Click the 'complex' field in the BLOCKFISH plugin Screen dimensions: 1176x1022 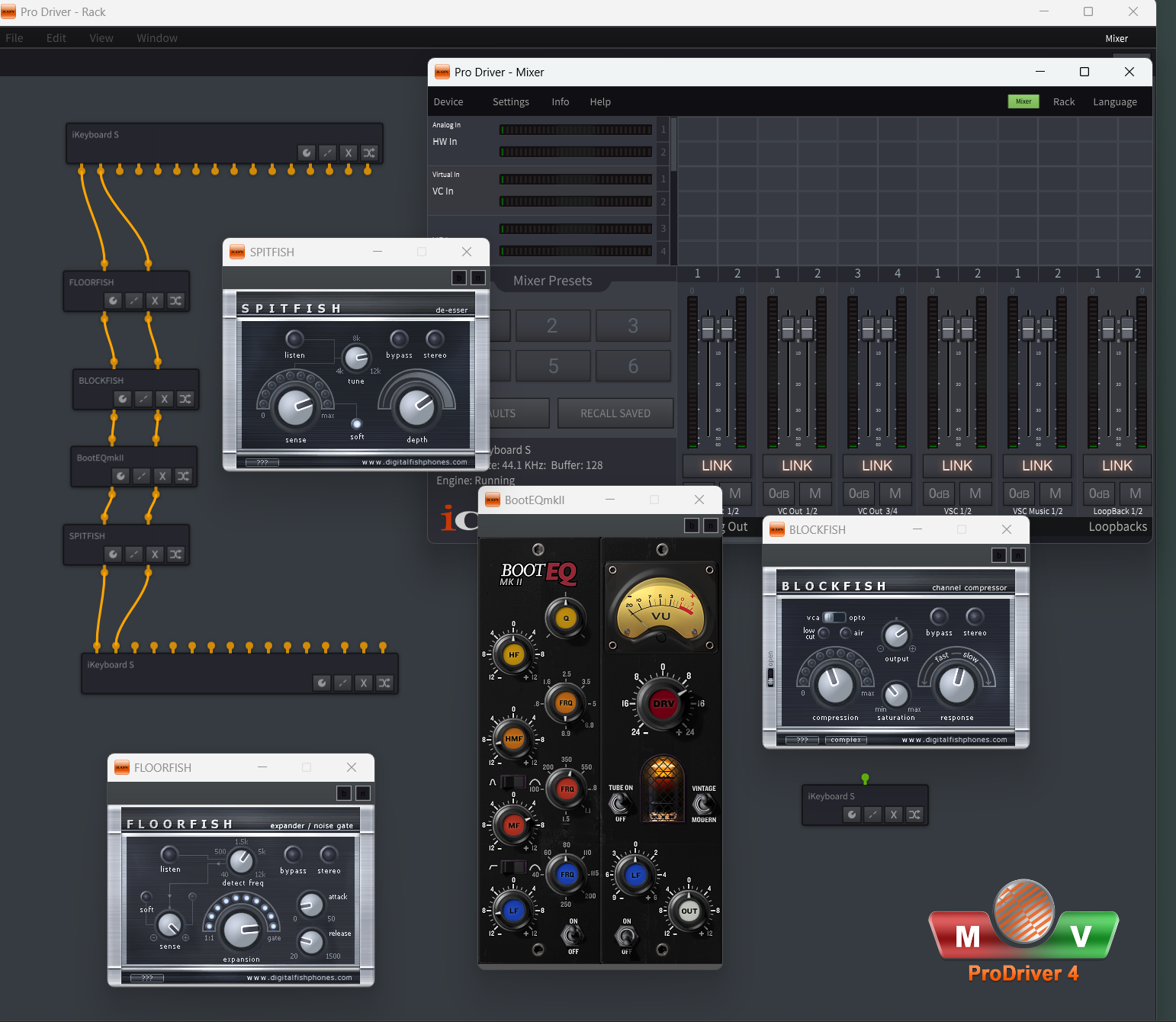846,740
